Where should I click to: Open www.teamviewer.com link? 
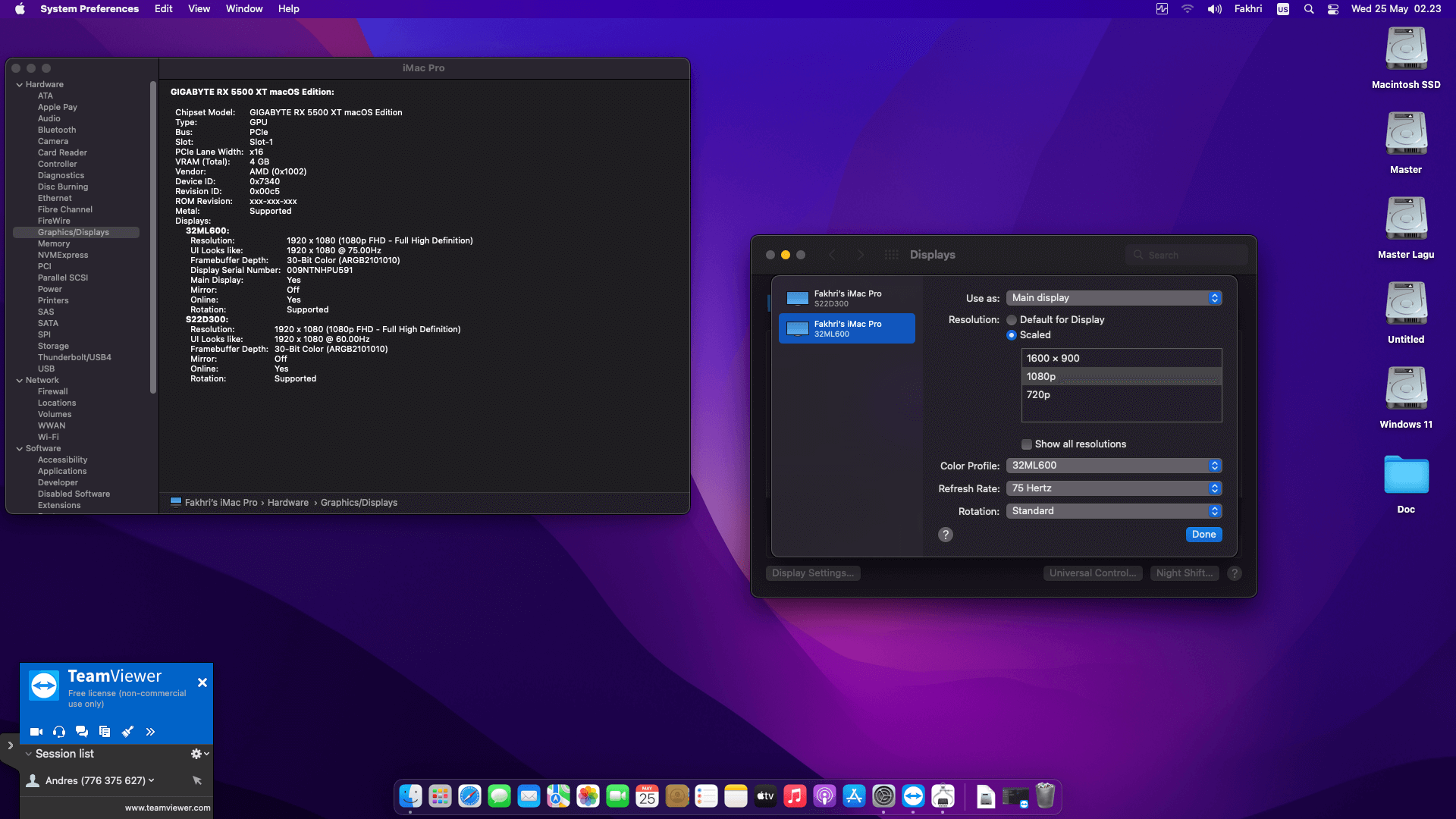click(168, 808)
